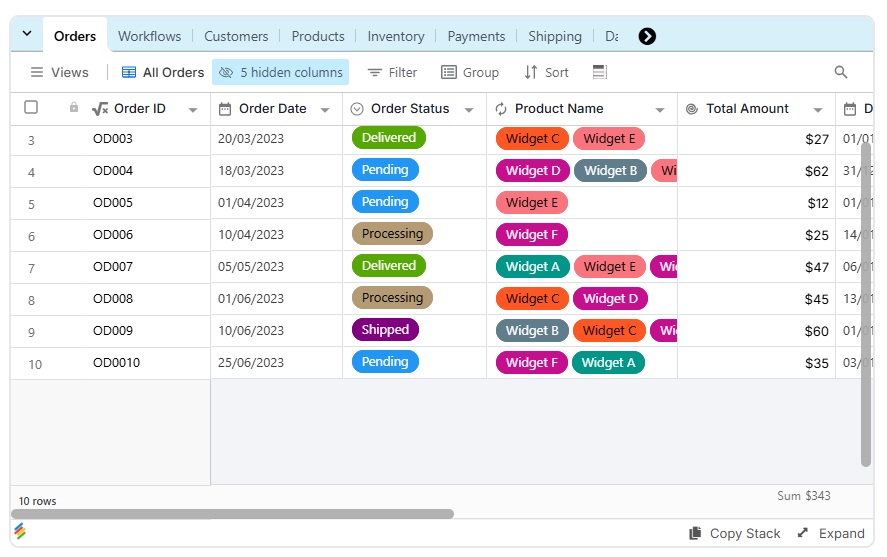Screen dimensions: 887x557
Task: Click the Order Status type icon
Action: click(x=357, y=109)
